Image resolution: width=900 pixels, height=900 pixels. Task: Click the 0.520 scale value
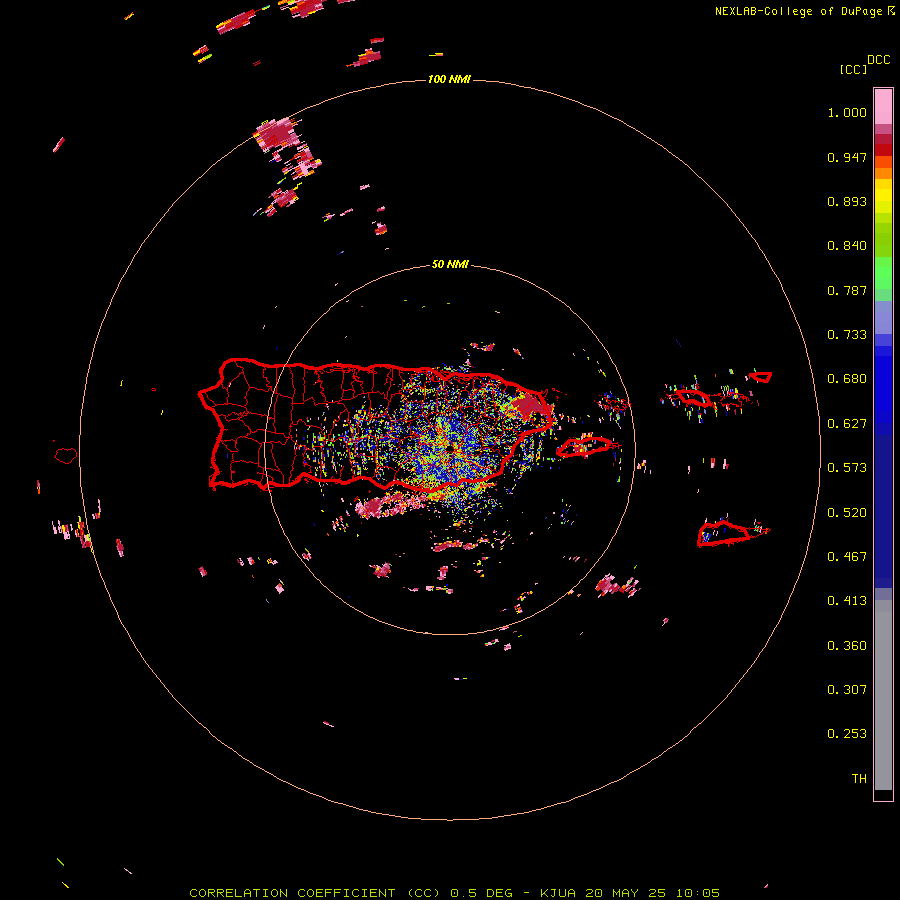point(847,513)
